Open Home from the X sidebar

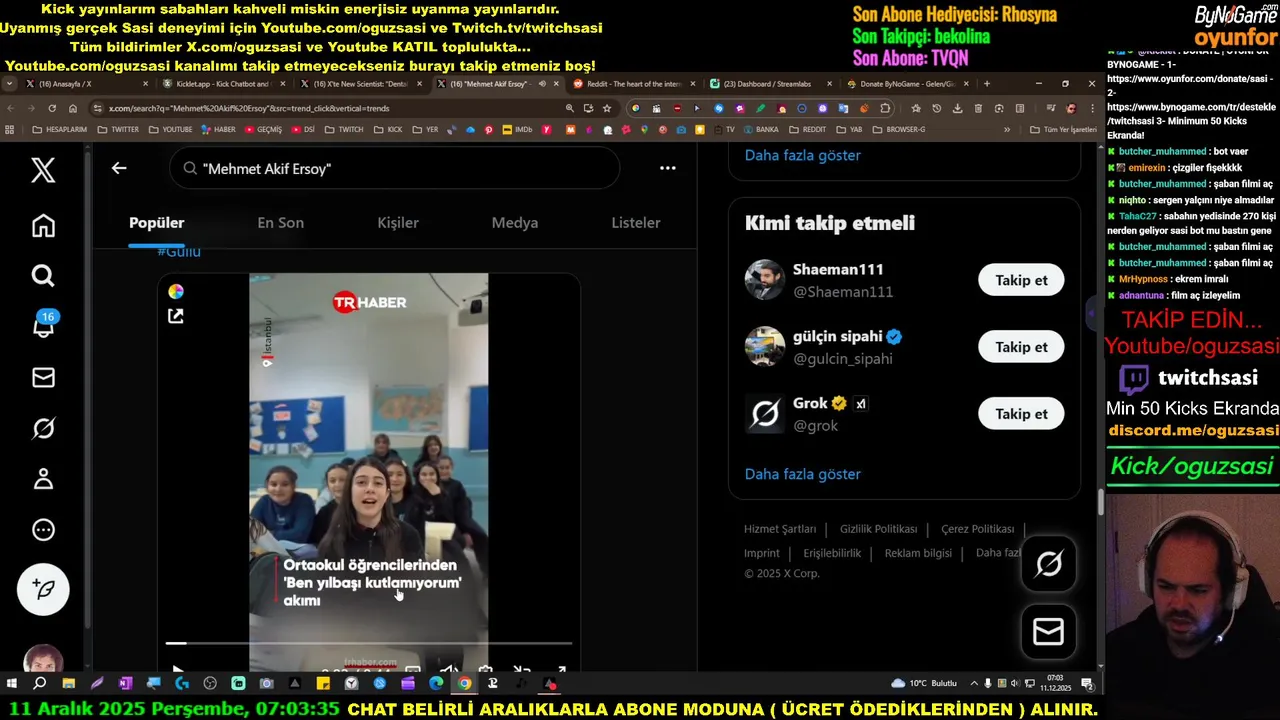[x=43, y=226]
